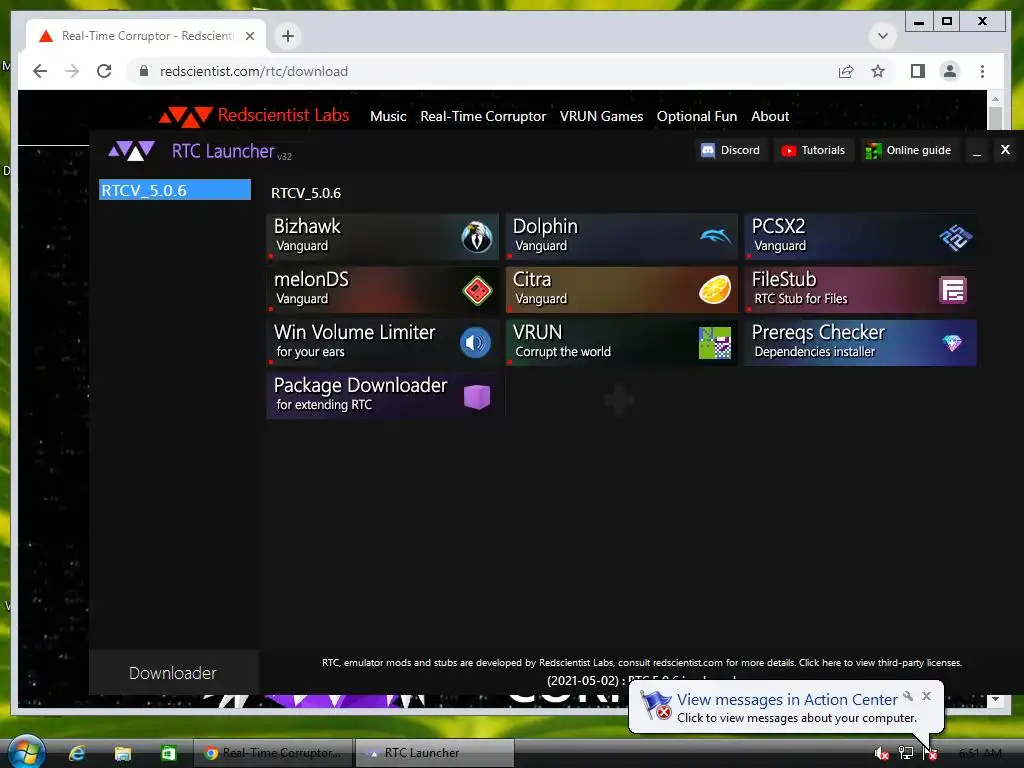Viewport: 1024px width, 768px height.
Task: Open VRUN Games website menu item
Action: tap(601, 116)
